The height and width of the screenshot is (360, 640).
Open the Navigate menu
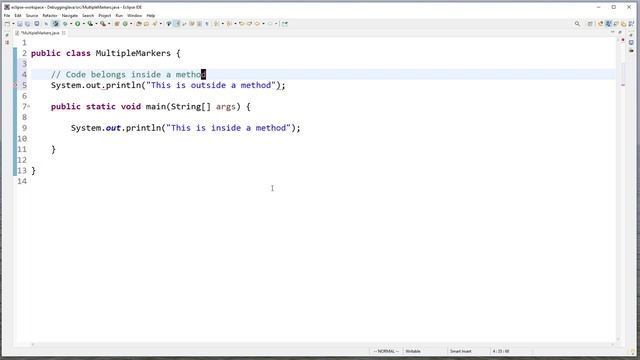[x=69, y=16]
